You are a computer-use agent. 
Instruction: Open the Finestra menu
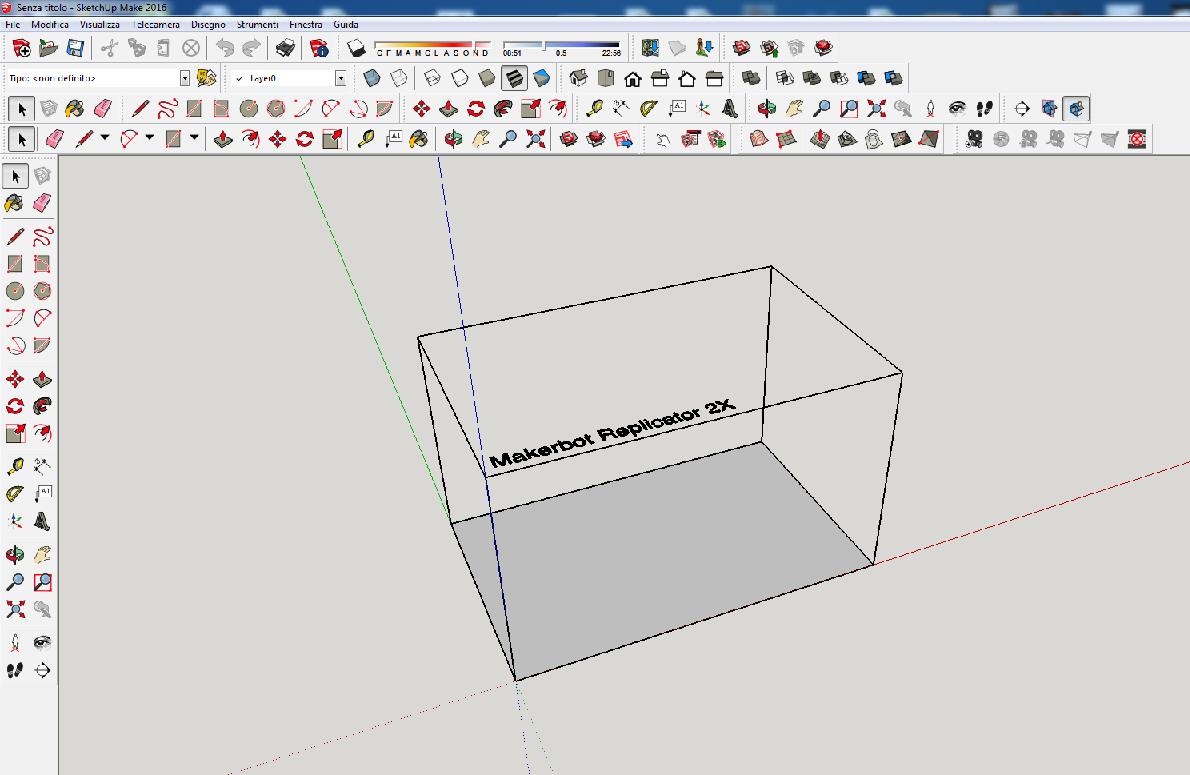click(x=305, y=24)
